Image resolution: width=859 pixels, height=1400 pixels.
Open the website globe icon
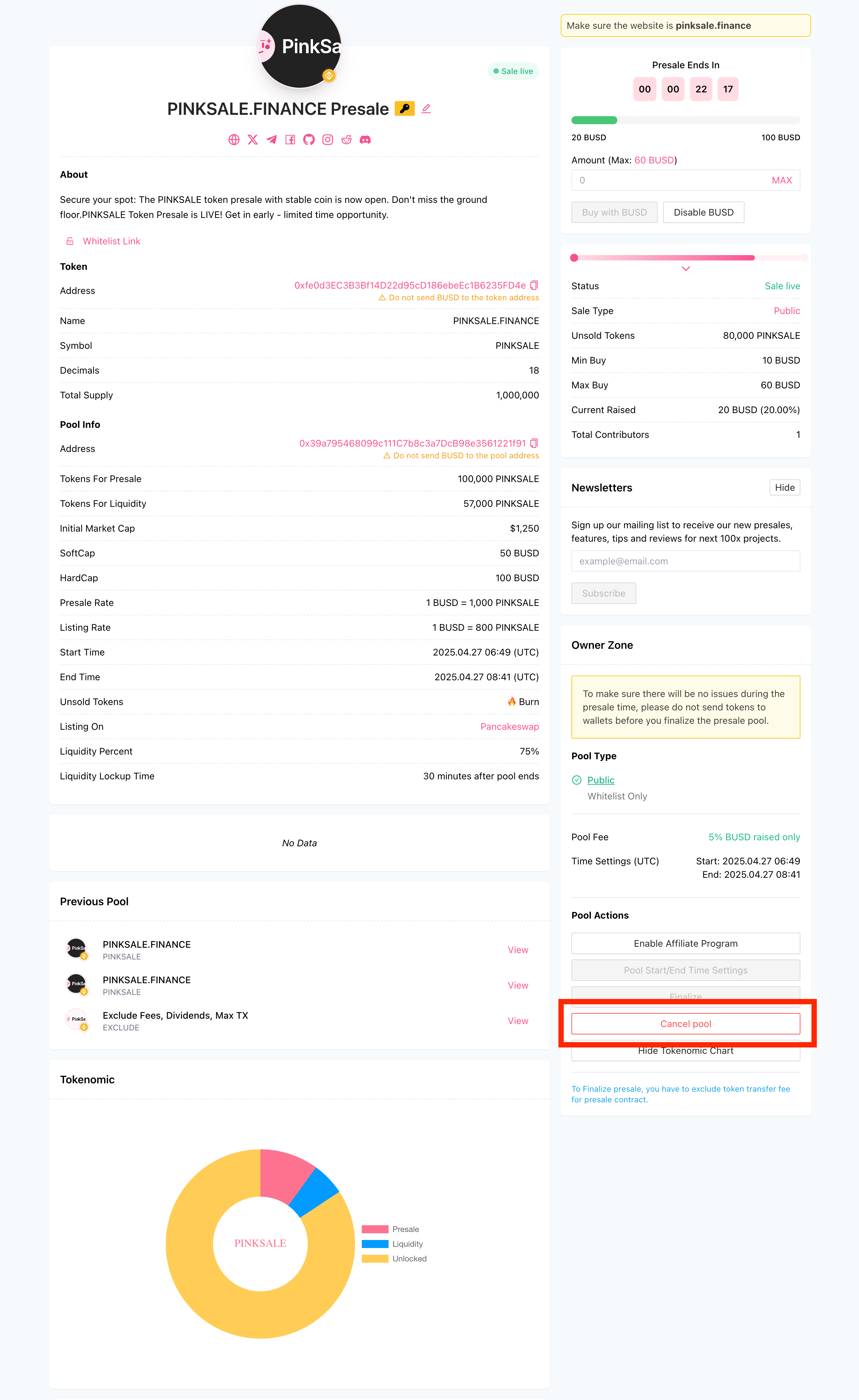coord(234,140)
